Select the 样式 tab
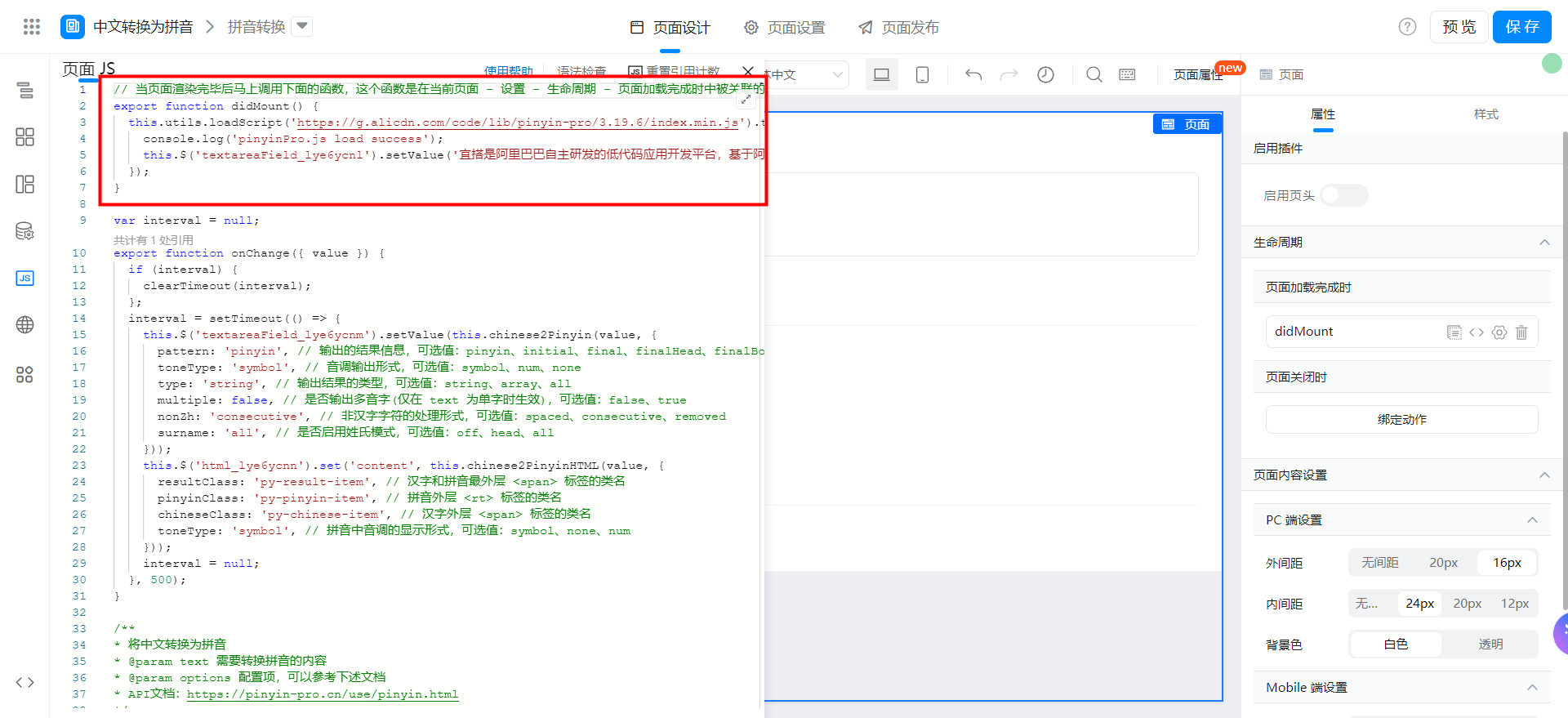The width and height of the screenshot is (1568, 718). [x=1486, y=114]
